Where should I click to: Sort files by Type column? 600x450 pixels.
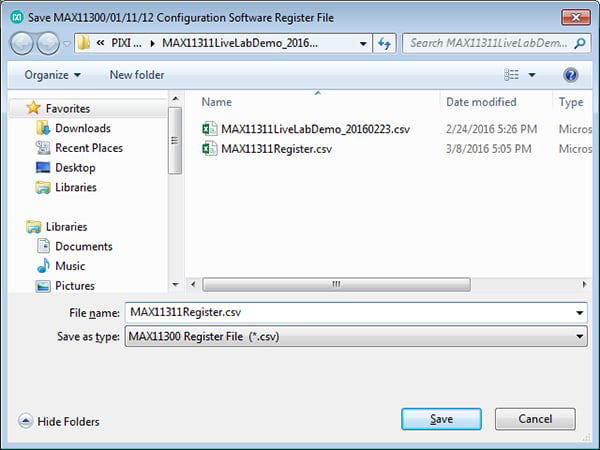pos(571,102)
